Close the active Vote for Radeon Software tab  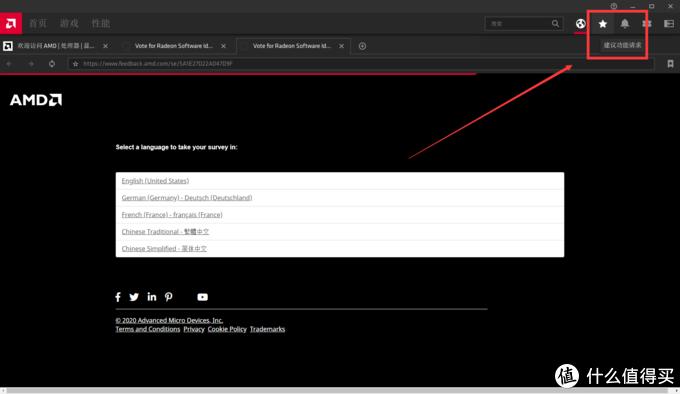tap(341, 46)
